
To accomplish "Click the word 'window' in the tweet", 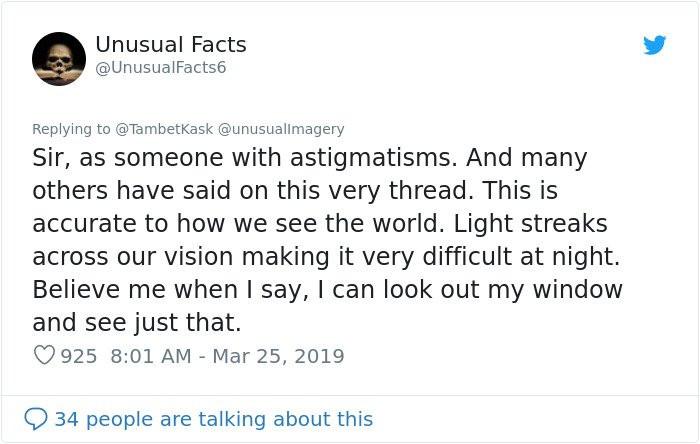I will [x=578, y=290].
